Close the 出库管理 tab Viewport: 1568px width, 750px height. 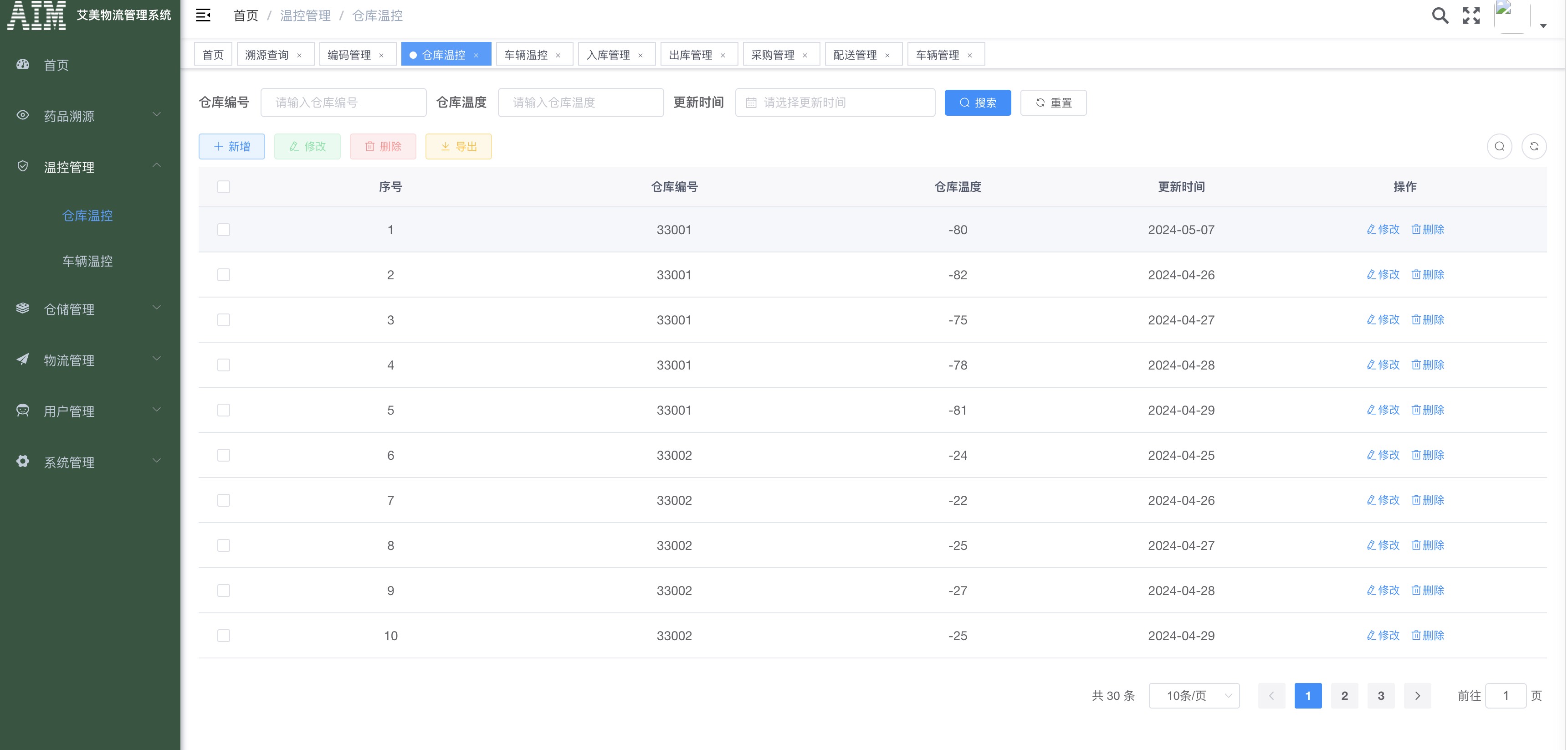723,56
